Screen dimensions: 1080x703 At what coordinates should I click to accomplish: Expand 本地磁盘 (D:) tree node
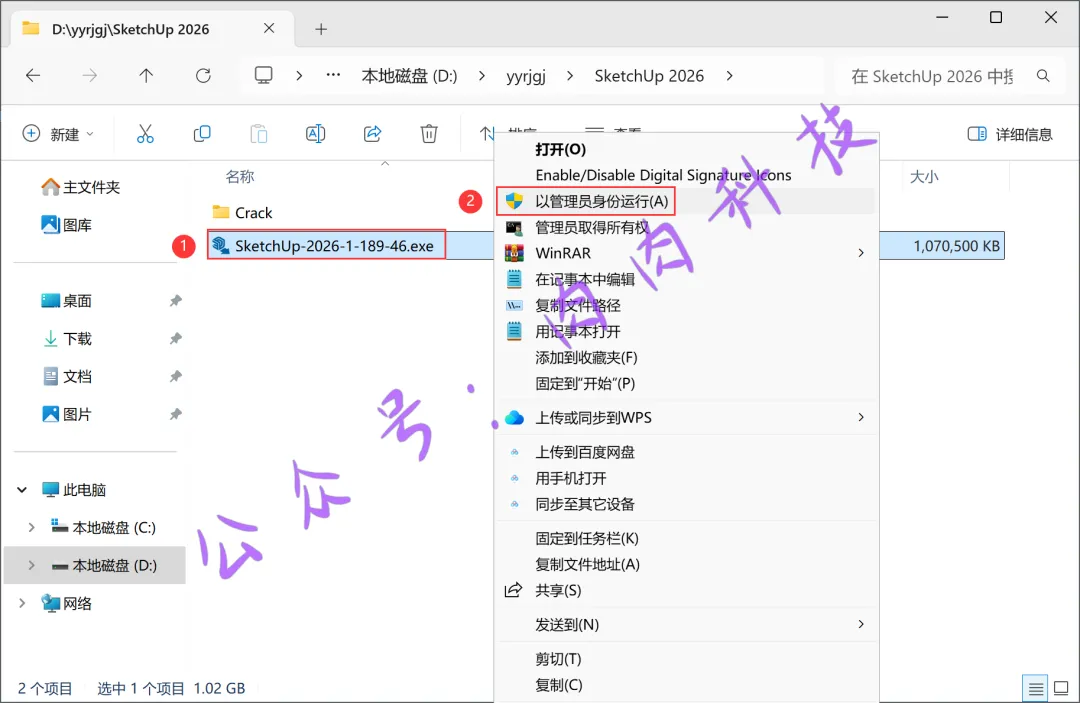[31, 565]
